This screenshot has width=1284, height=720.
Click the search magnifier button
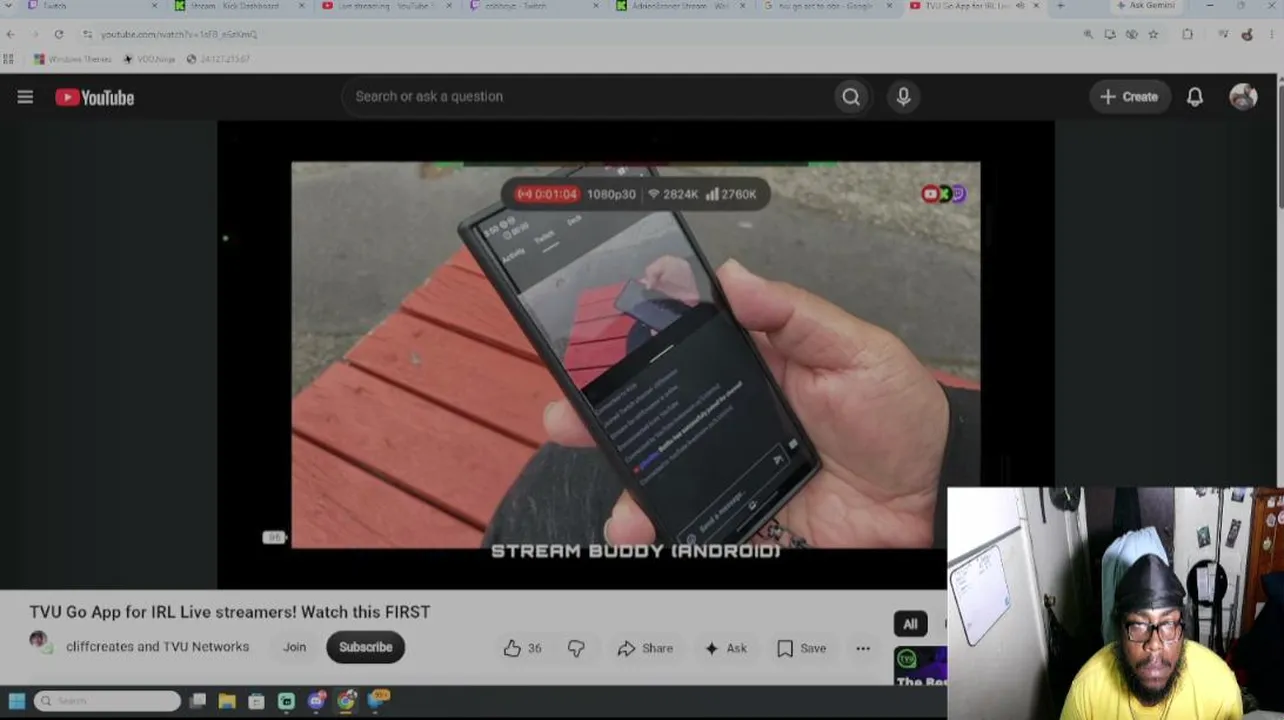click(x=851, y=97)
